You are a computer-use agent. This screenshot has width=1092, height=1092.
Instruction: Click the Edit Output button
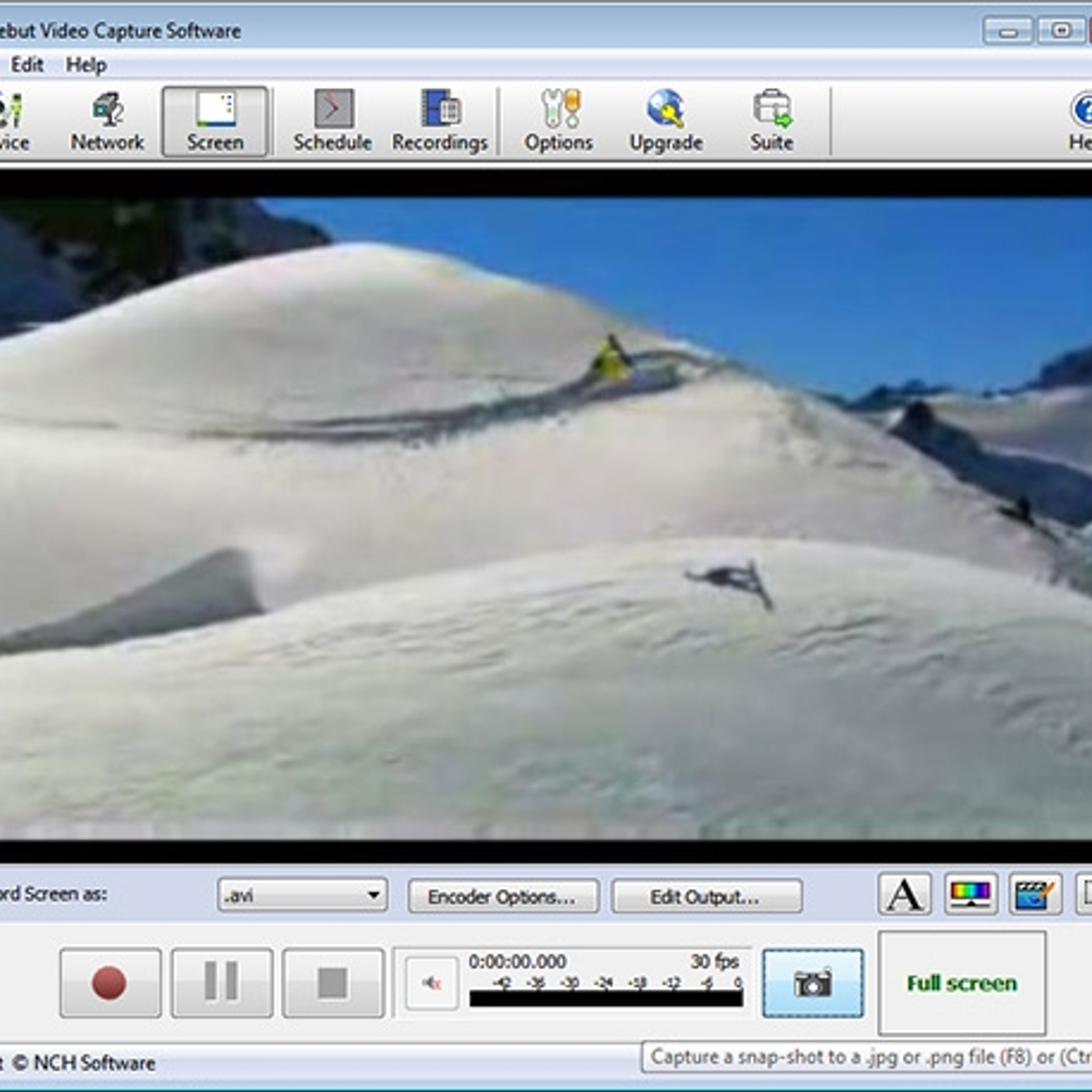(x=706, y=896)
